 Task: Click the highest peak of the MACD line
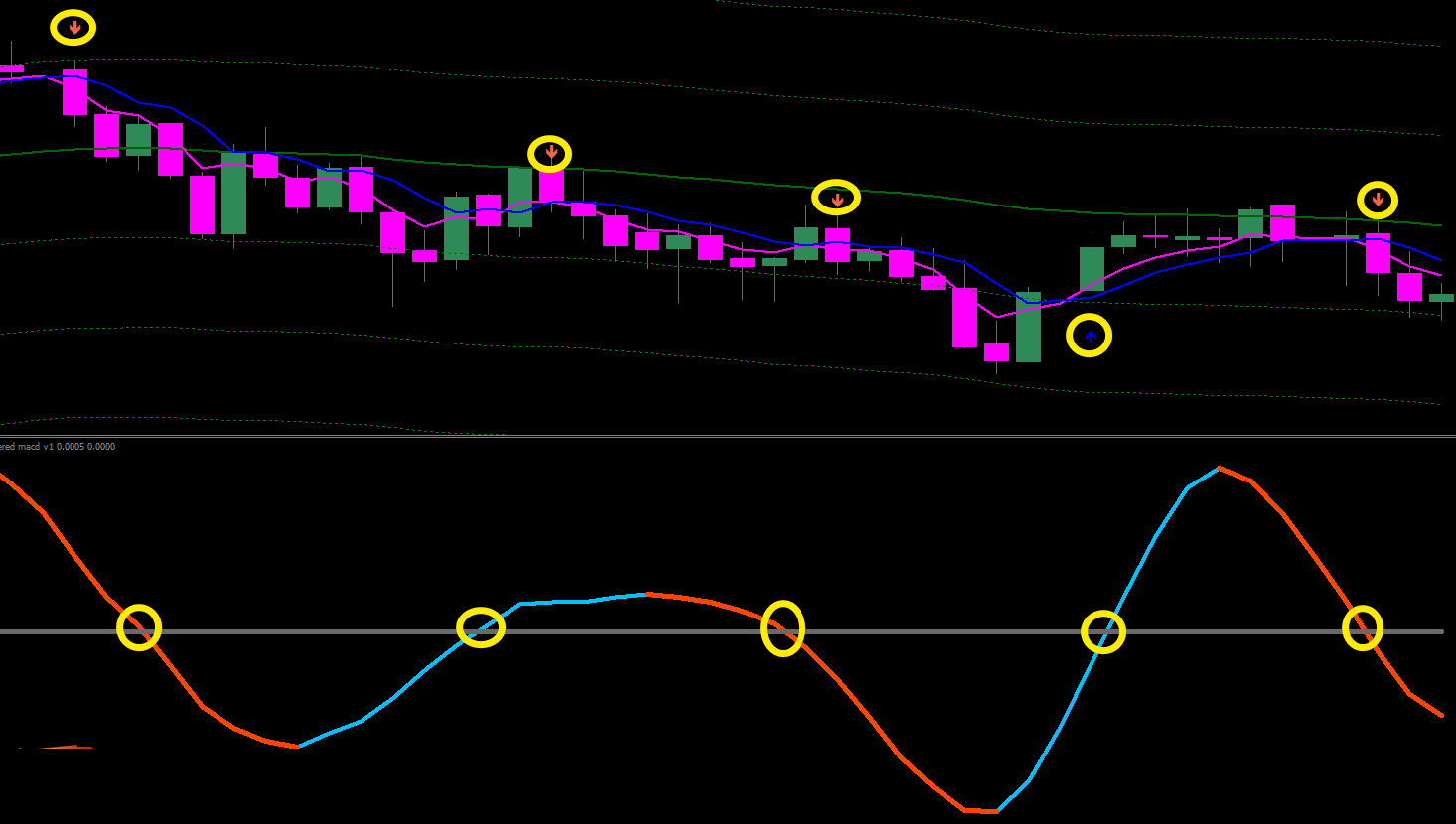tap(1218, 468)
